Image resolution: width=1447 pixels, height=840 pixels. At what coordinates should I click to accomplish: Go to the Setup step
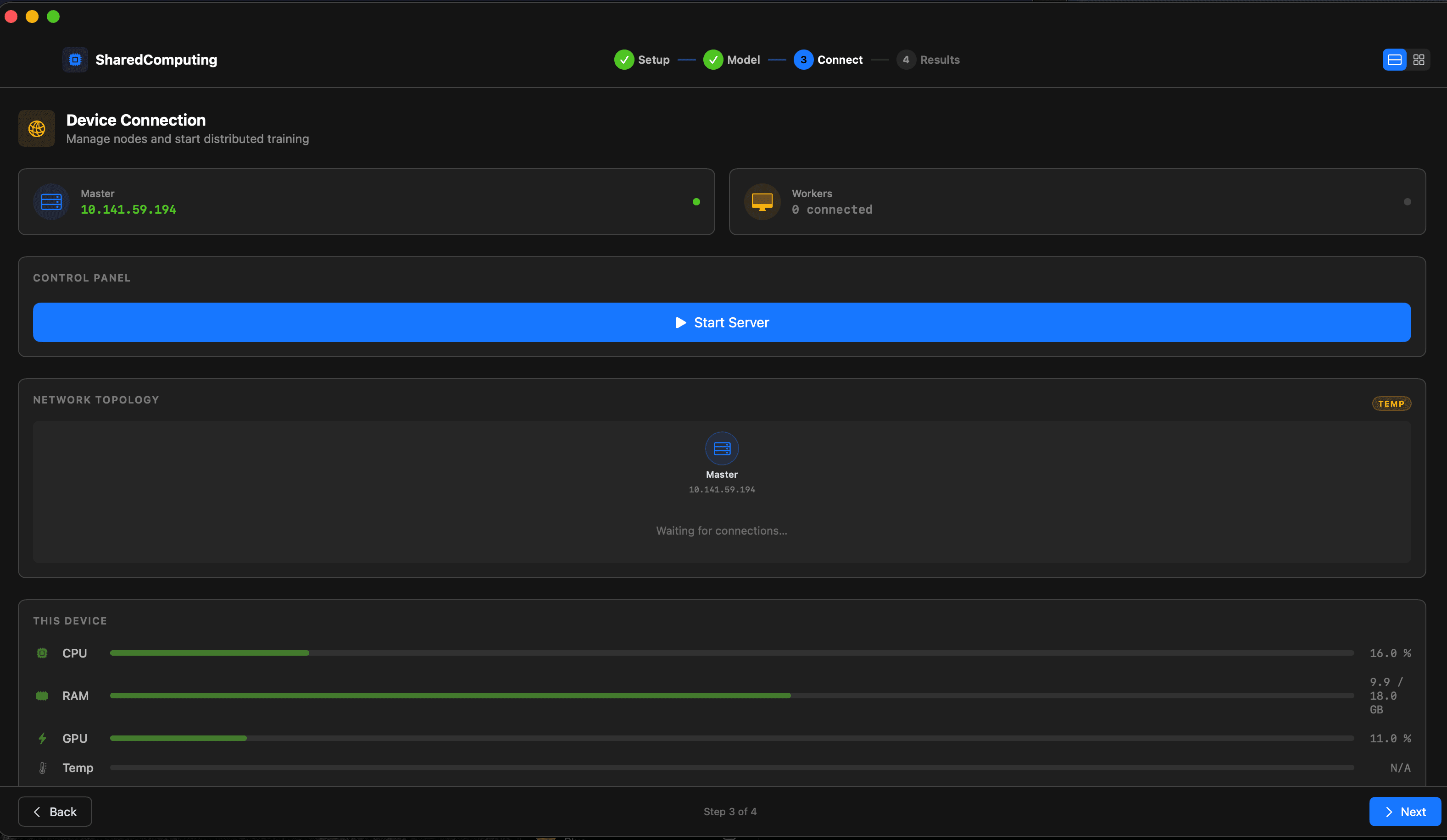point(653,60)
